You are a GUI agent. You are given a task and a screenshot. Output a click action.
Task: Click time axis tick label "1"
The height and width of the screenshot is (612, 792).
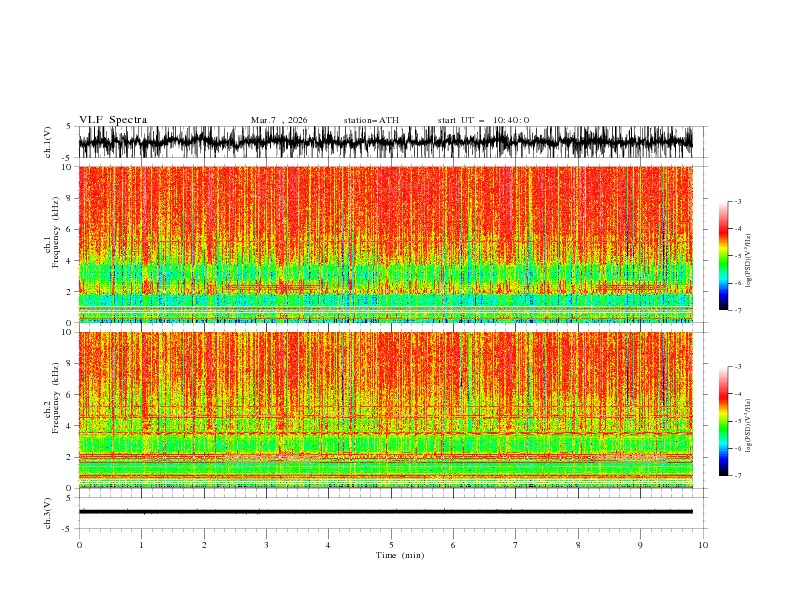tap(141, 545)
